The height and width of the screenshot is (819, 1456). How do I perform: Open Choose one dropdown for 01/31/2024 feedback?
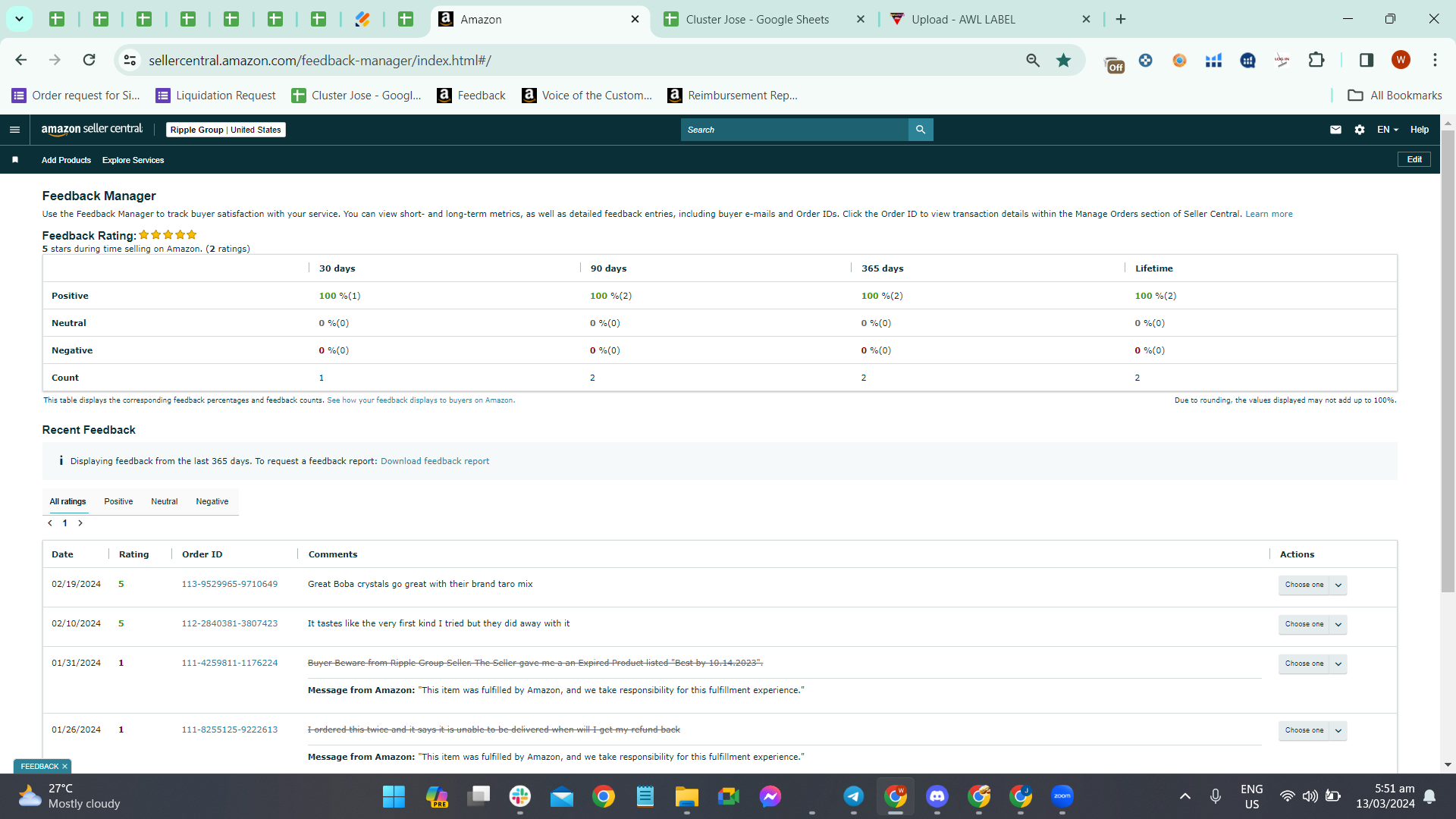coord(1312,664)
